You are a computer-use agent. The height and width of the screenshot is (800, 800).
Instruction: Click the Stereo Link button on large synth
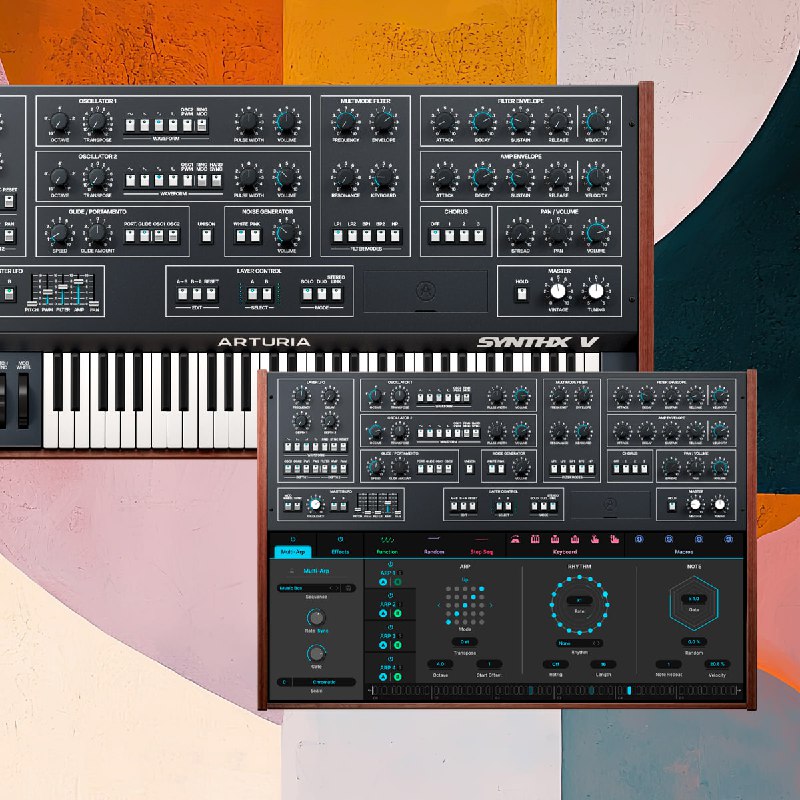(336, 294)
